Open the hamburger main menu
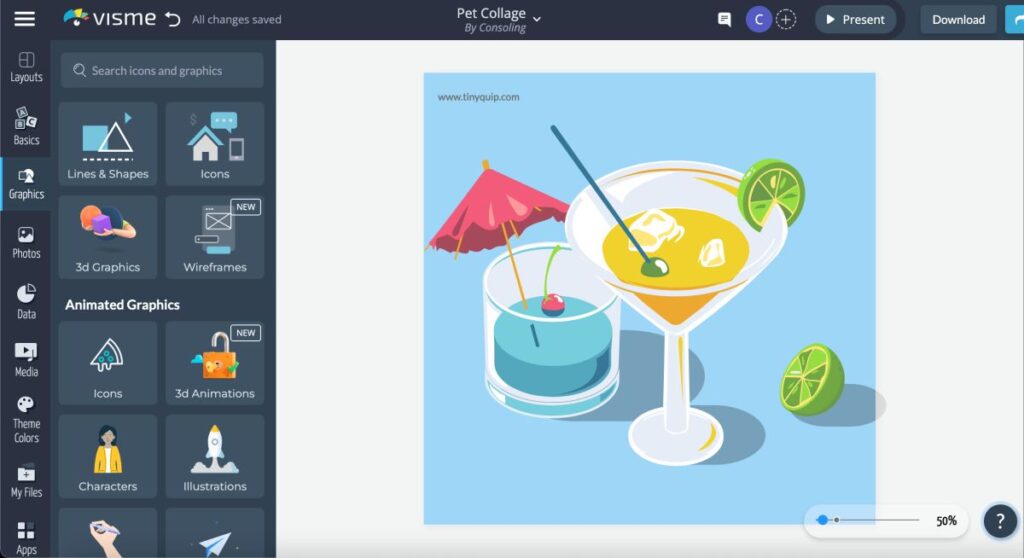 (25, 19)
